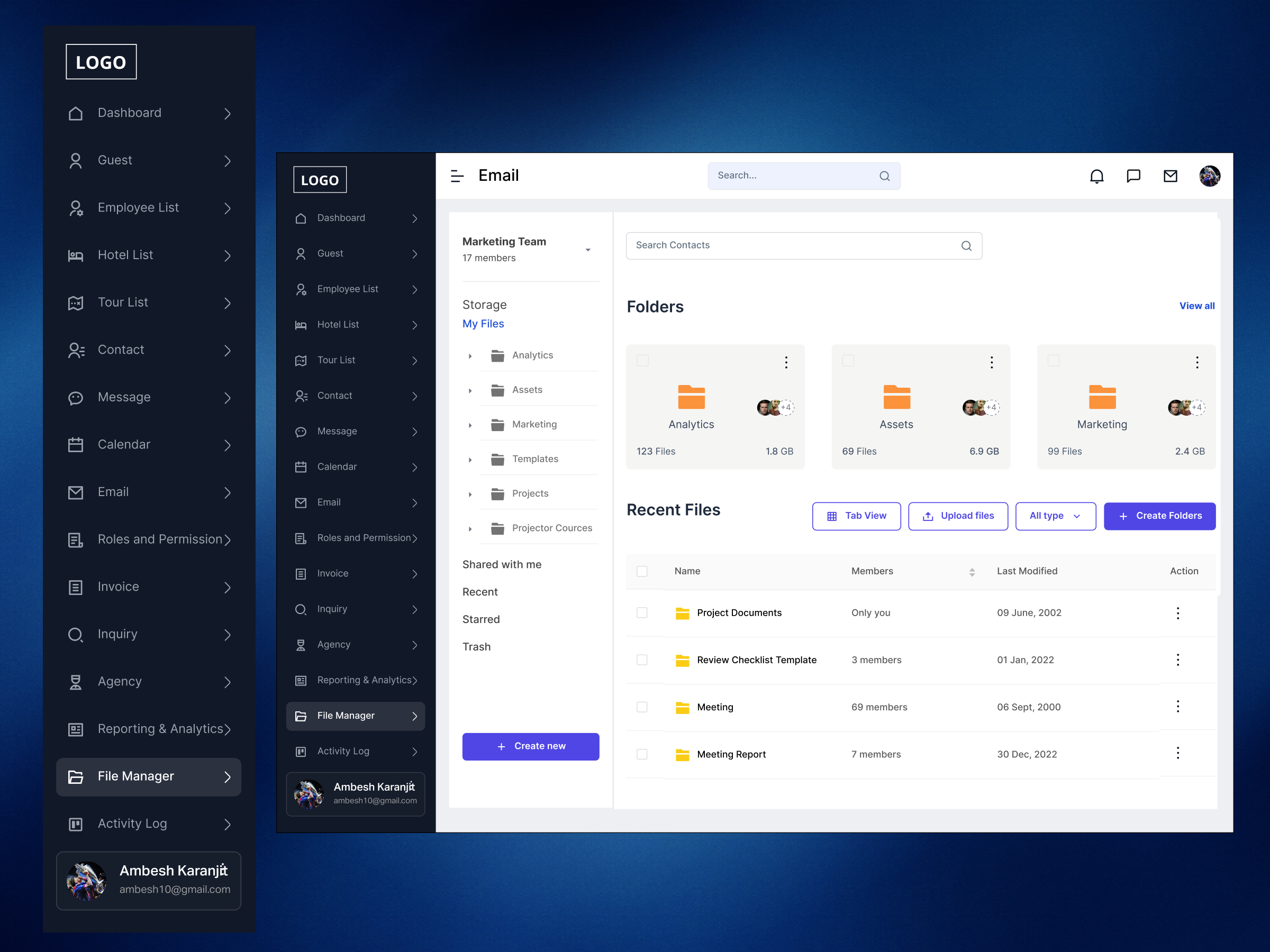1270x952 pixels.
Task: Focus the Search Contacts input field
Action: [x=804, y=246]
